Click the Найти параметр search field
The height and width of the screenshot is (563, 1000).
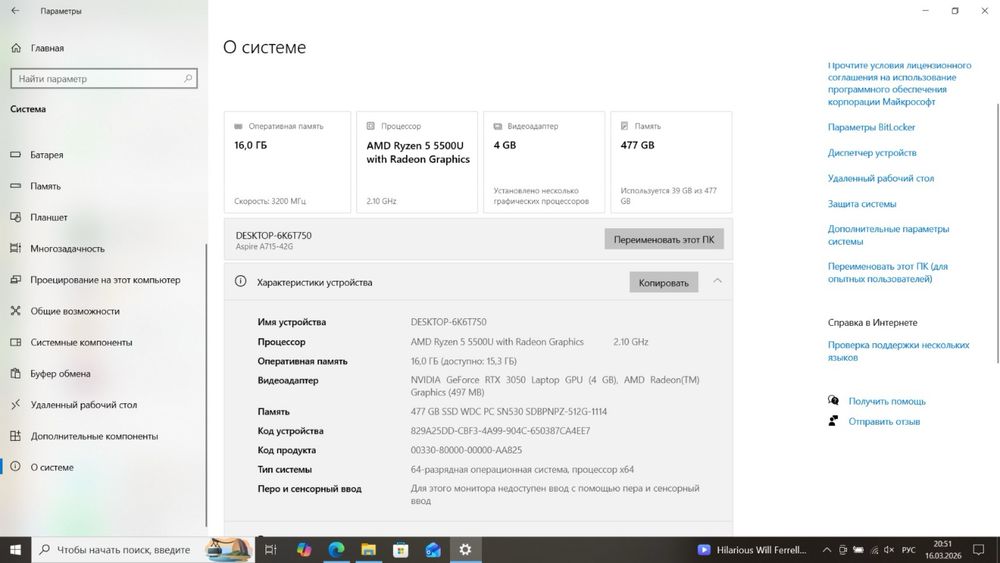point(104,78)
